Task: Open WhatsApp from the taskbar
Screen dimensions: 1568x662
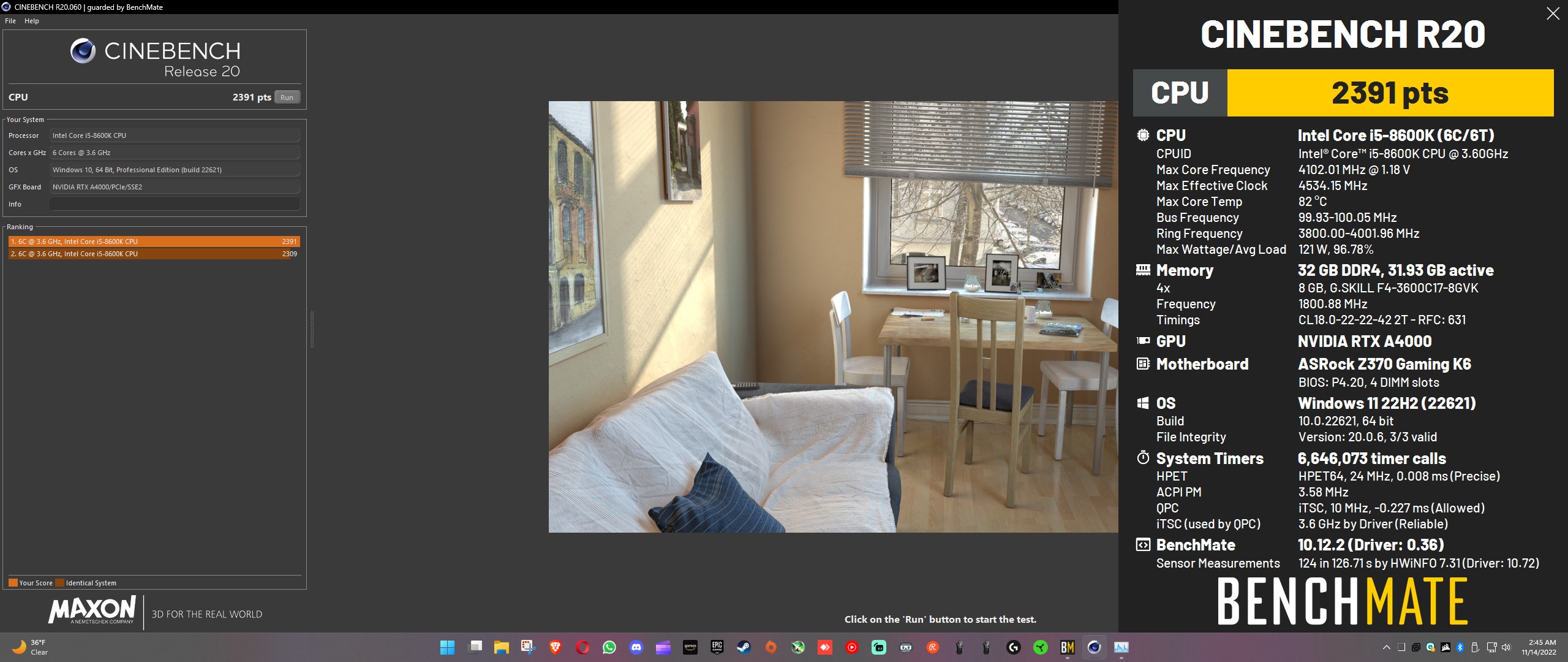Action: click(609, 647)
